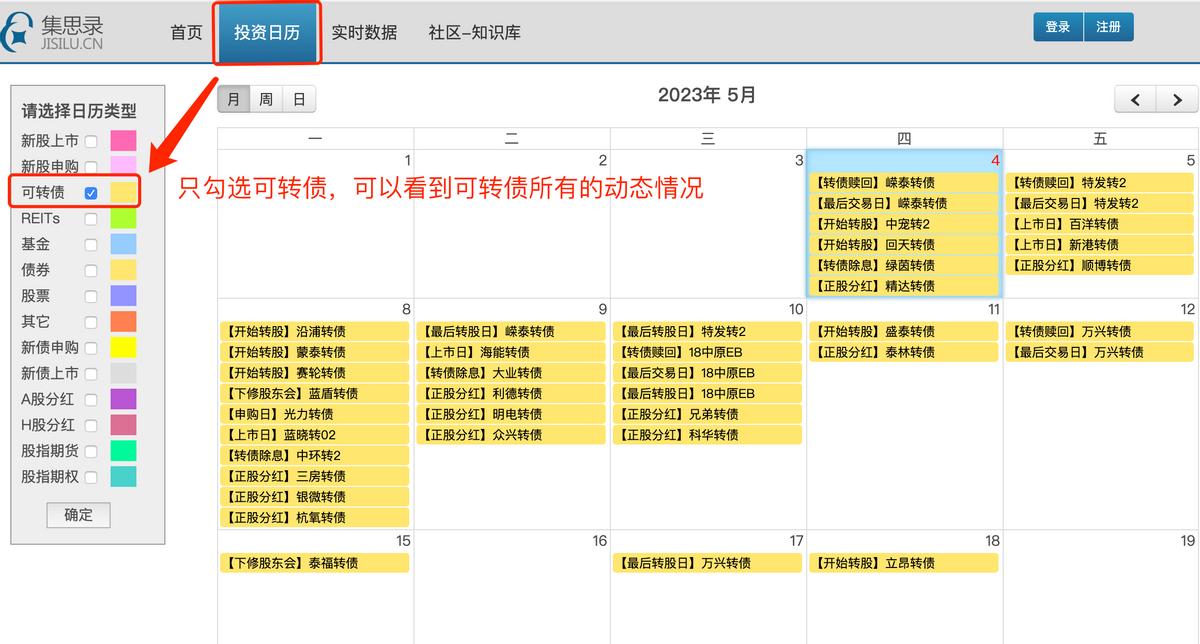Click the 注册 register button

pyautogui.click(x=1109, y=27)
